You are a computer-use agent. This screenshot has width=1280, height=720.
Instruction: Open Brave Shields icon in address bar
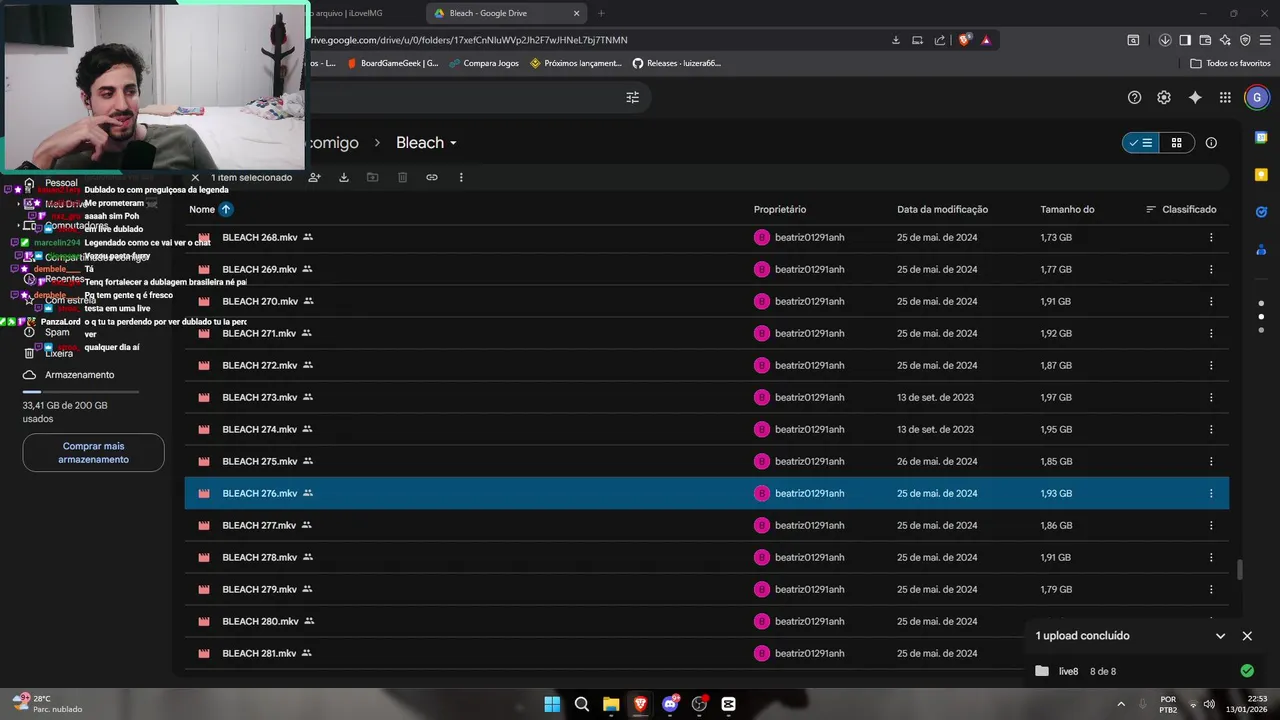click(x=964, y=40)
